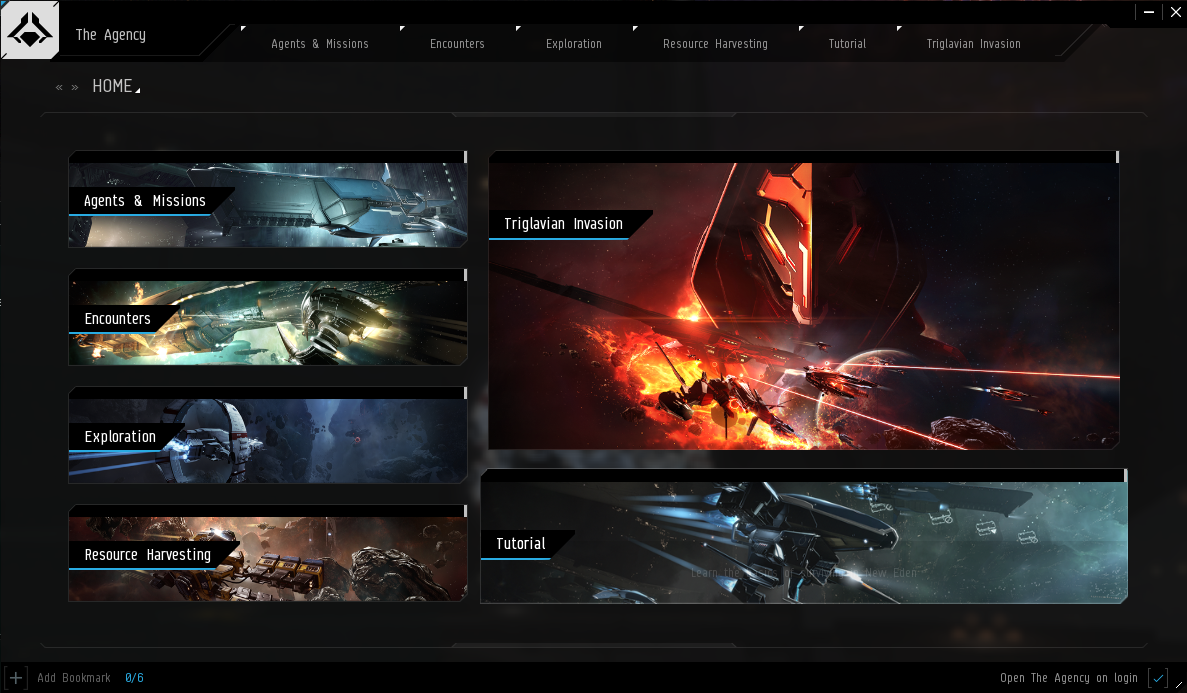
Task: Click The Agency logo icon
Action: coord(29,32)
